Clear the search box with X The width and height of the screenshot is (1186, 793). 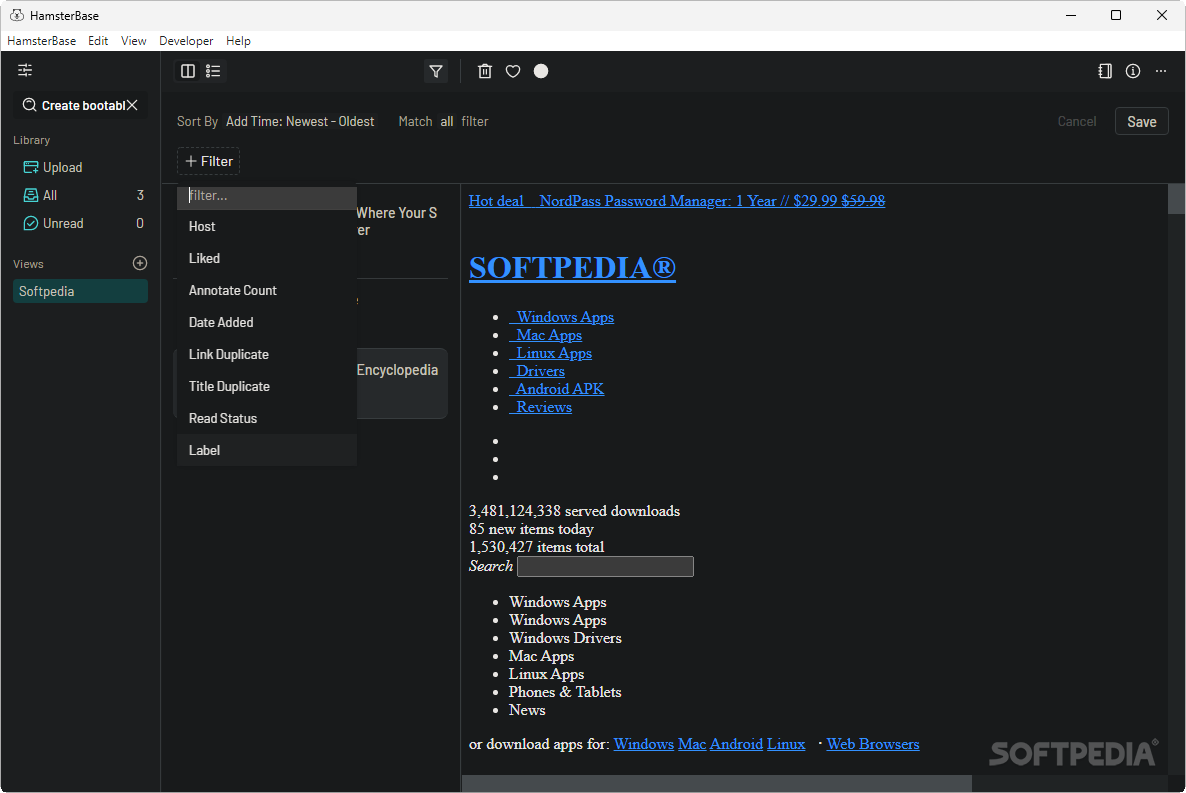pyautogui.click(x=132, y=105)
